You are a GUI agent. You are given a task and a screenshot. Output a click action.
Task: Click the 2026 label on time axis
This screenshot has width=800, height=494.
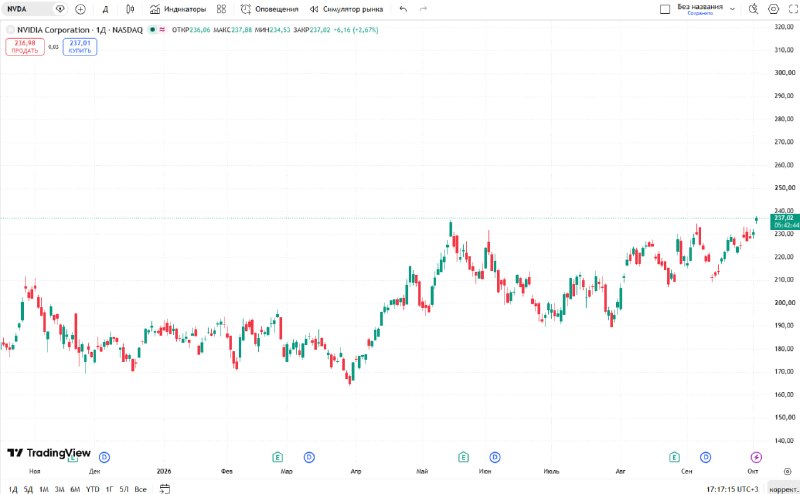164,471
